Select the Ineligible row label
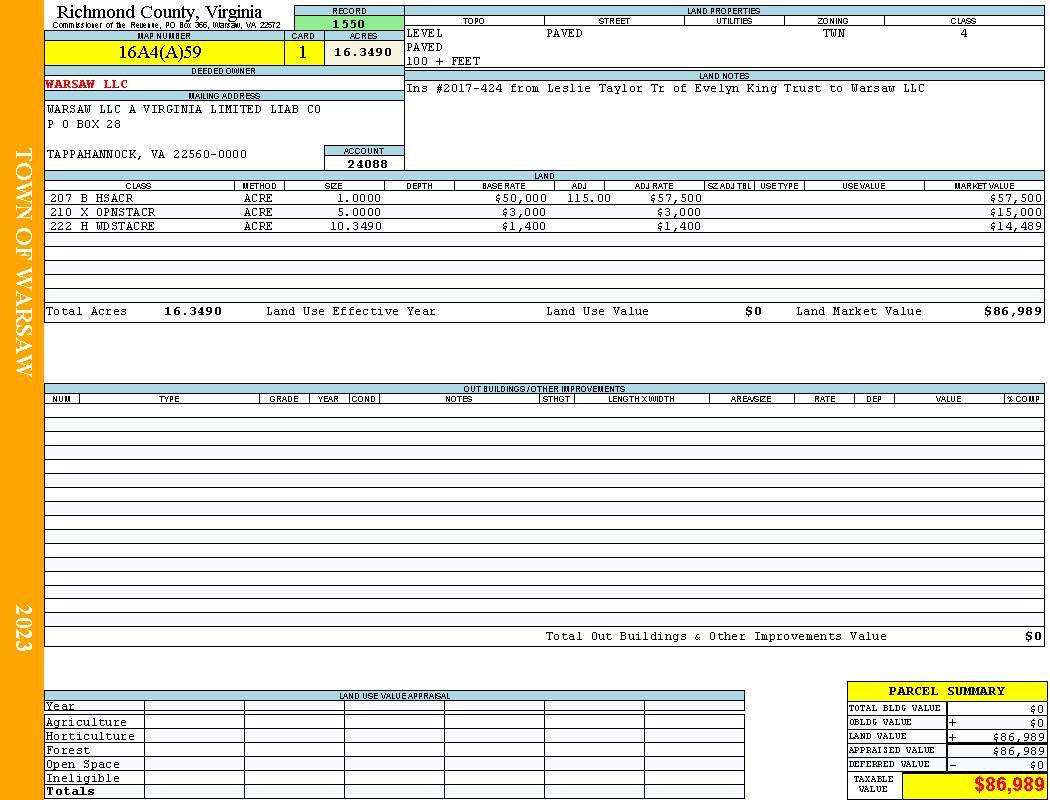This screenshot has height=800, width=1050. tap(82, 779)
